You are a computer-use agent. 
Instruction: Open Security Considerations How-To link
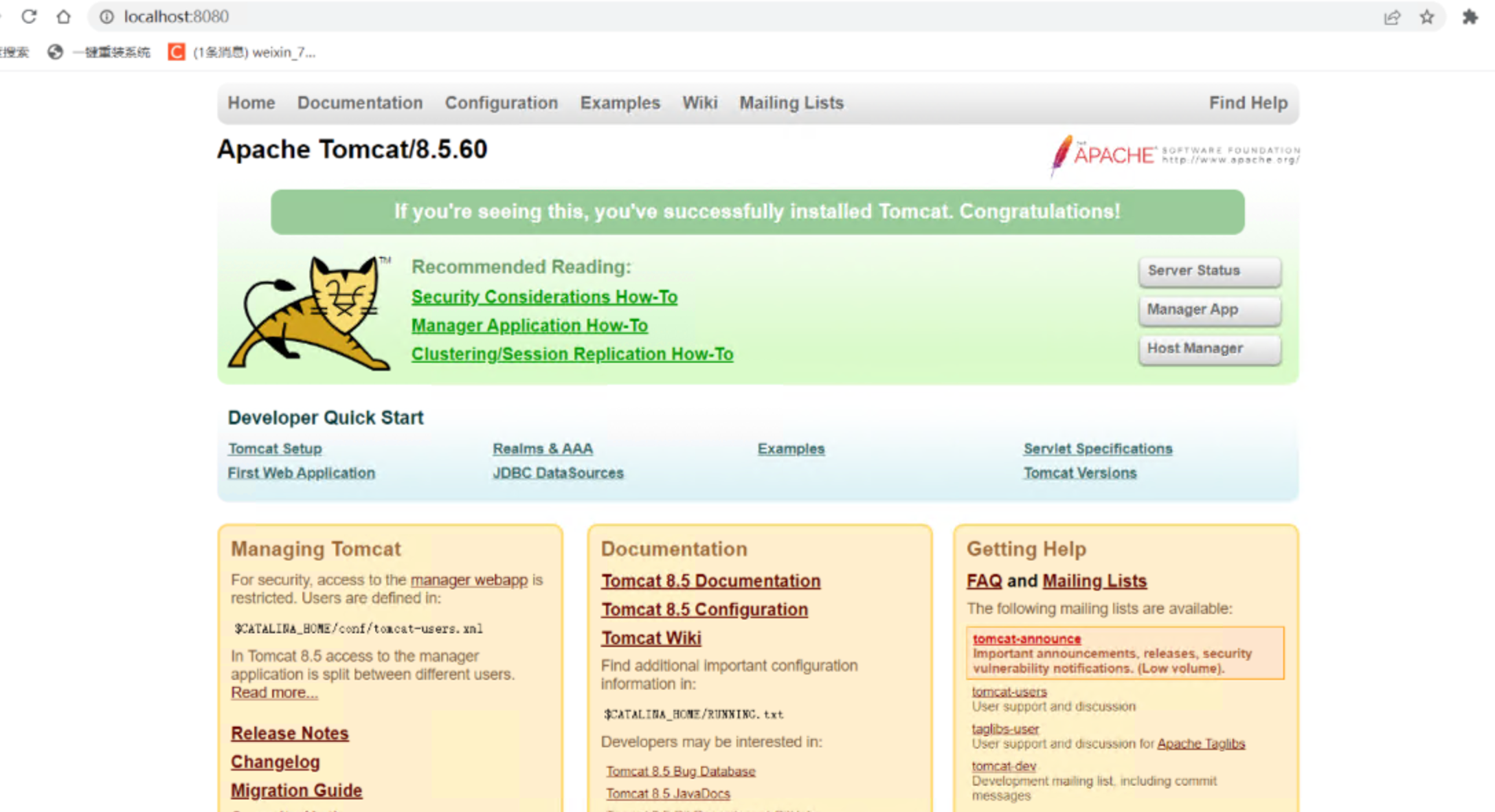(x=544, y=297)
